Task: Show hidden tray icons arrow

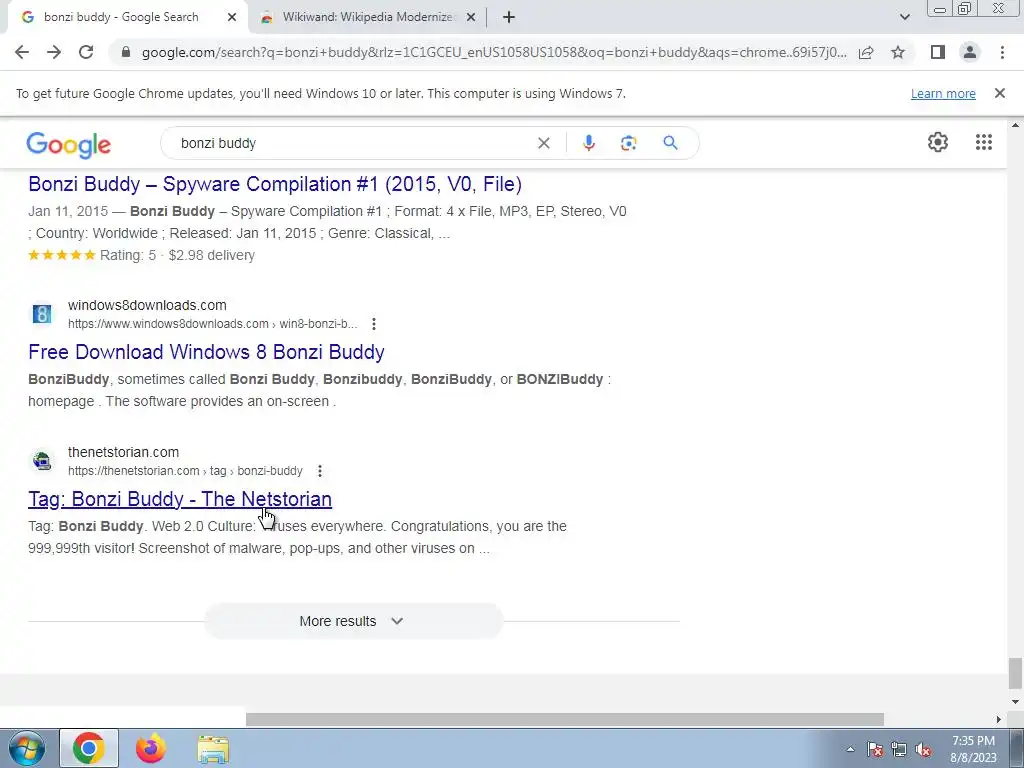Action: (850, 749)
